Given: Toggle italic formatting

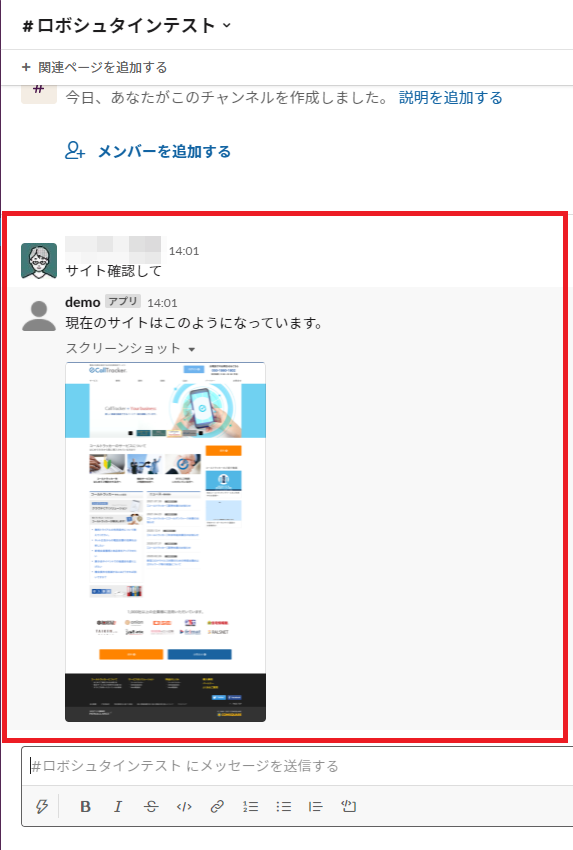Looking at the screenshot, I should (118, 806).
